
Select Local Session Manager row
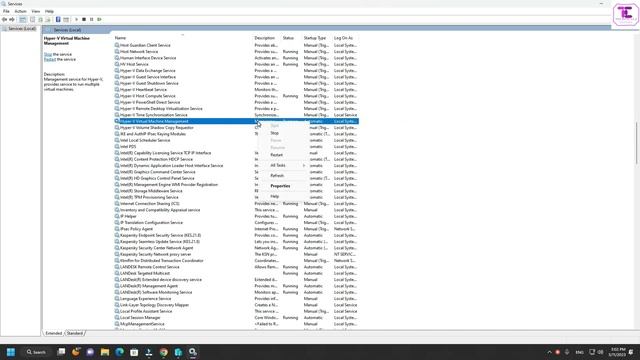tap(236, 318)
